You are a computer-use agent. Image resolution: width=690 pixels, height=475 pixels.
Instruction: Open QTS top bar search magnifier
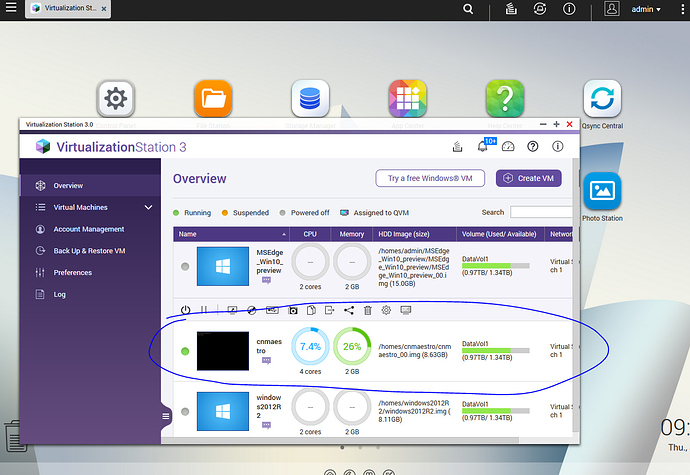point(468,9)
